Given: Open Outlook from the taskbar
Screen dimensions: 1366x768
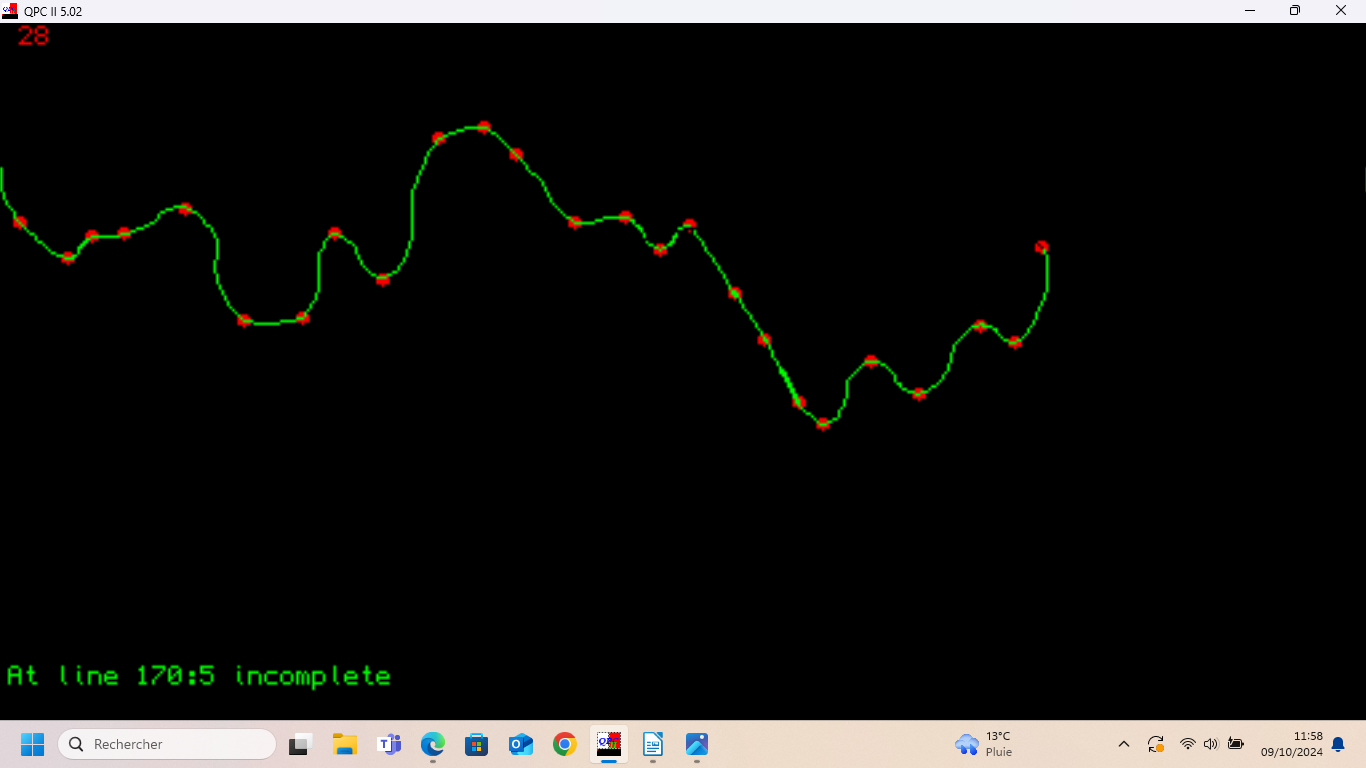Looking at the screenshot, I should pyautogui.click(x=521, y=744).
